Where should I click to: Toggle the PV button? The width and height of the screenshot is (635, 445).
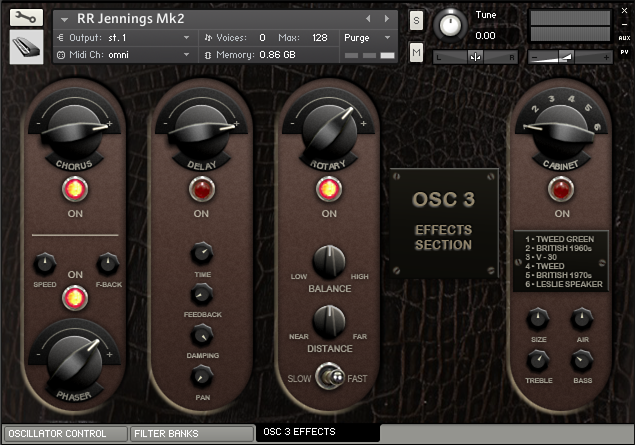click(624, 52)
